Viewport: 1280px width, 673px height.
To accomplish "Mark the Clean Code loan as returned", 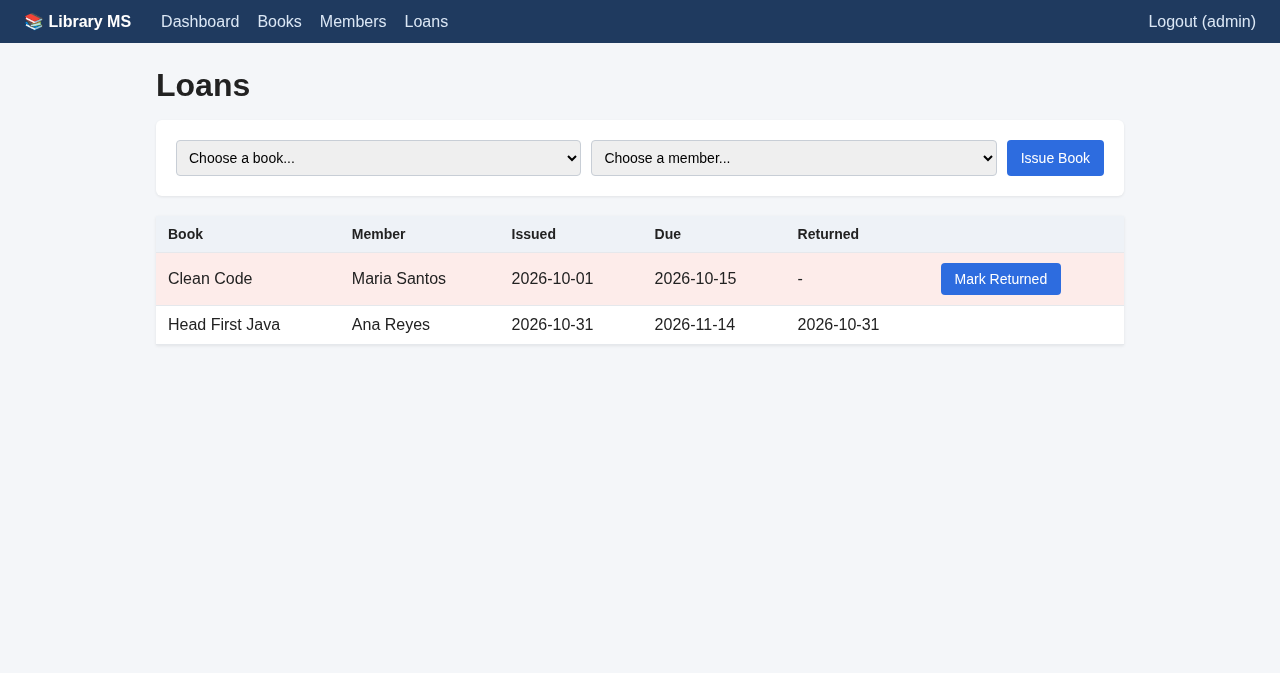I will coord(1001,279).
